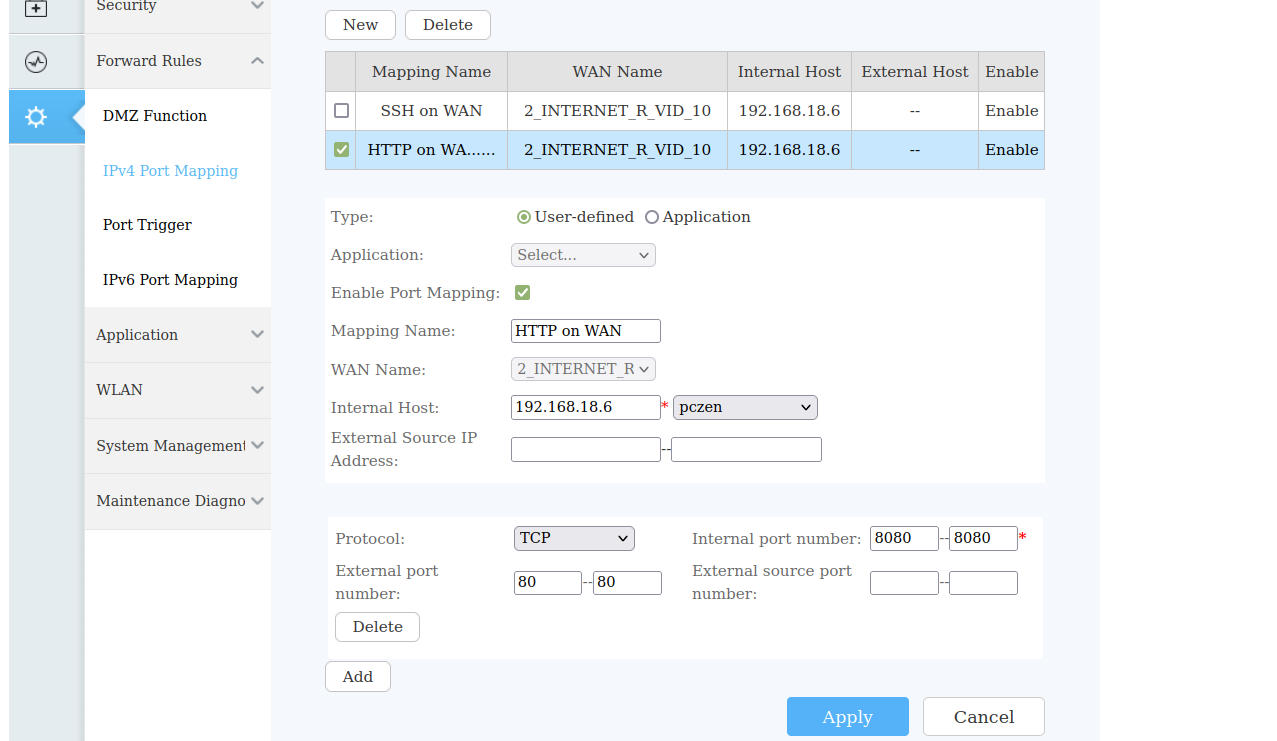Open the pczen internal host dropdown
Viewport: 1277px width, 741px height.
coord(745,407)
